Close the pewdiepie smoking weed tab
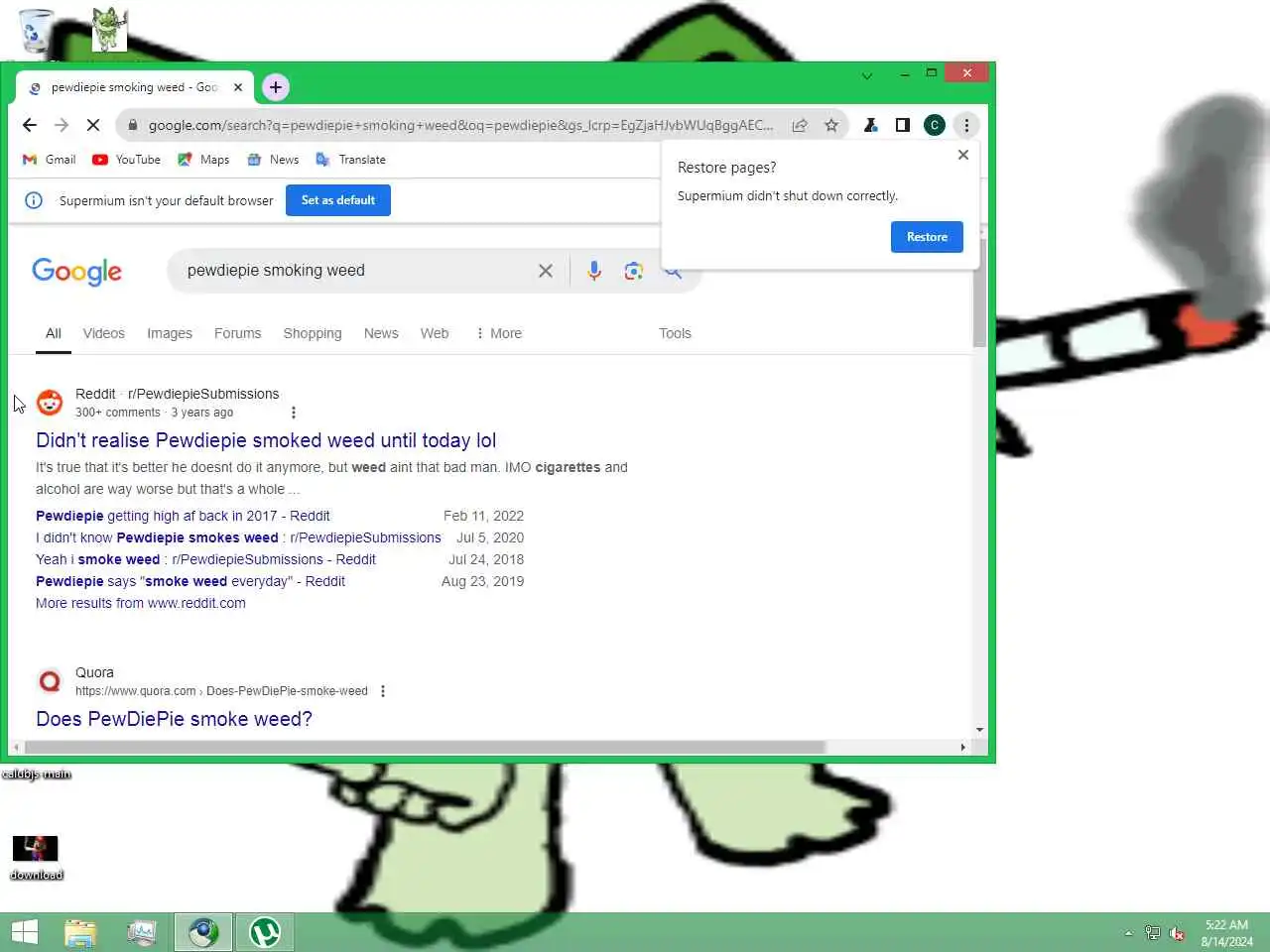The height and width of the screenshot is (952, 1270). 238,87
